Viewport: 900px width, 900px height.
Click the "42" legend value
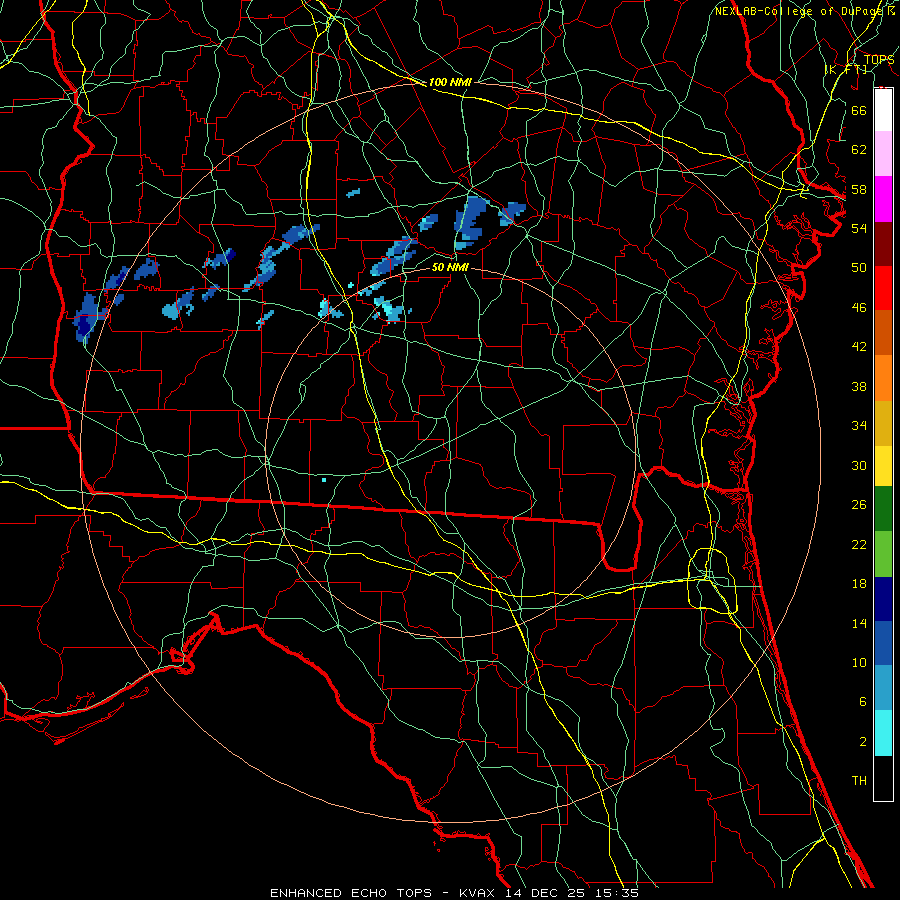[x=859, y=347]
